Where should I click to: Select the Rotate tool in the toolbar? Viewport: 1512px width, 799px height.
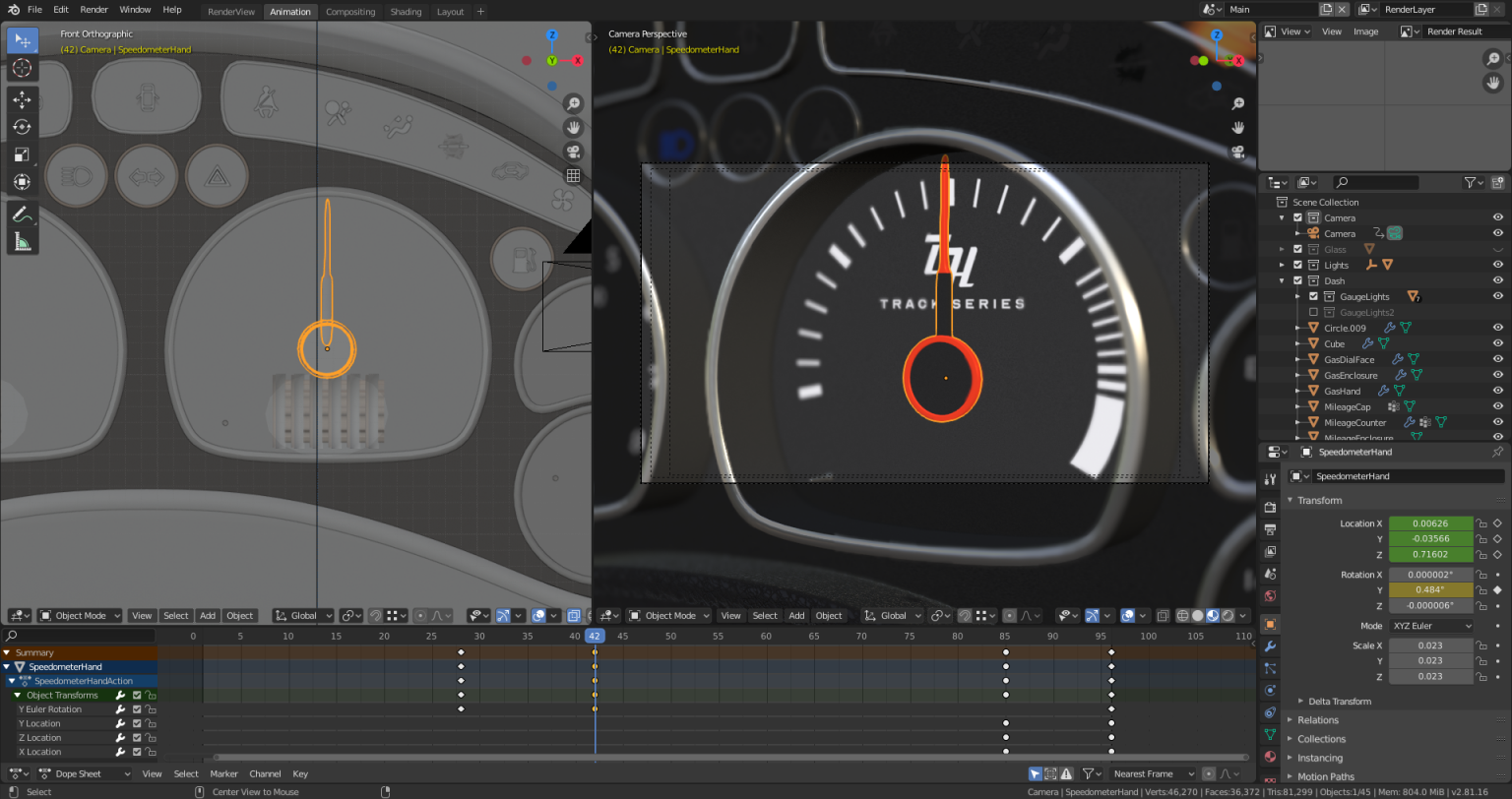point(22,126)
